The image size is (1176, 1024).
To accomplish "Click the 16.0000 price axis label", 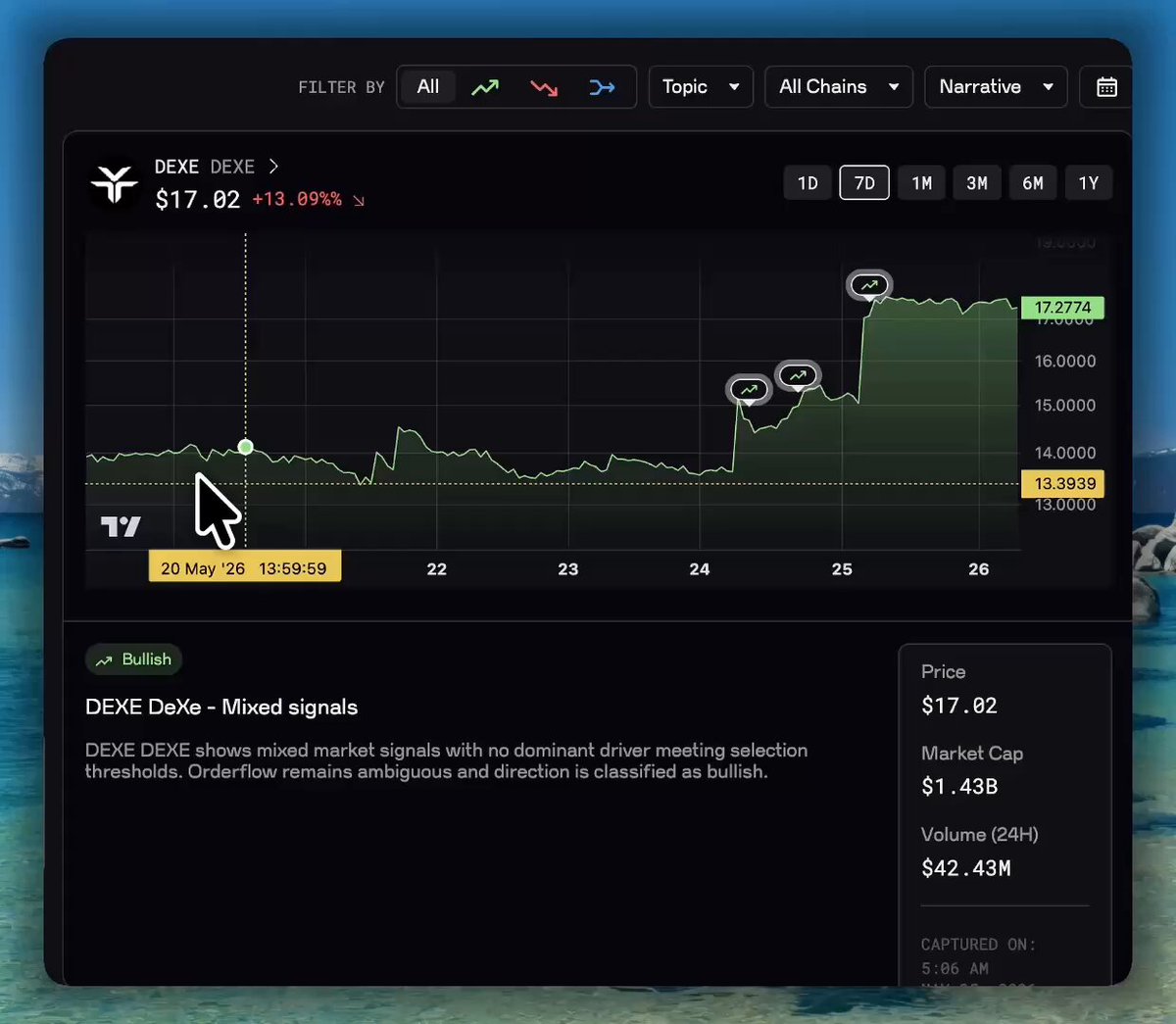I will 1065,362.
